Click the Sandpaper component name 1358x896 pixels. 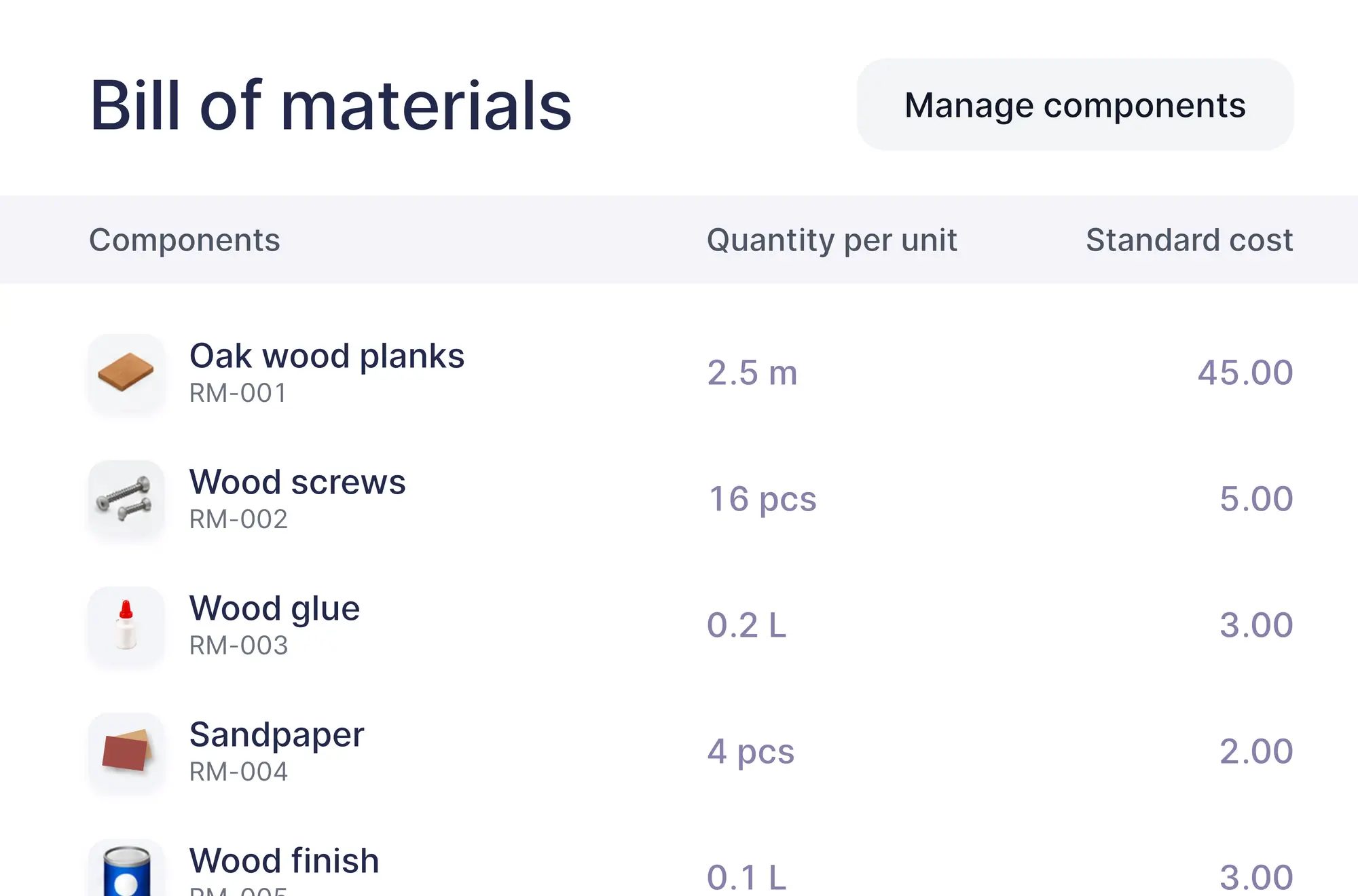(276, 735)
